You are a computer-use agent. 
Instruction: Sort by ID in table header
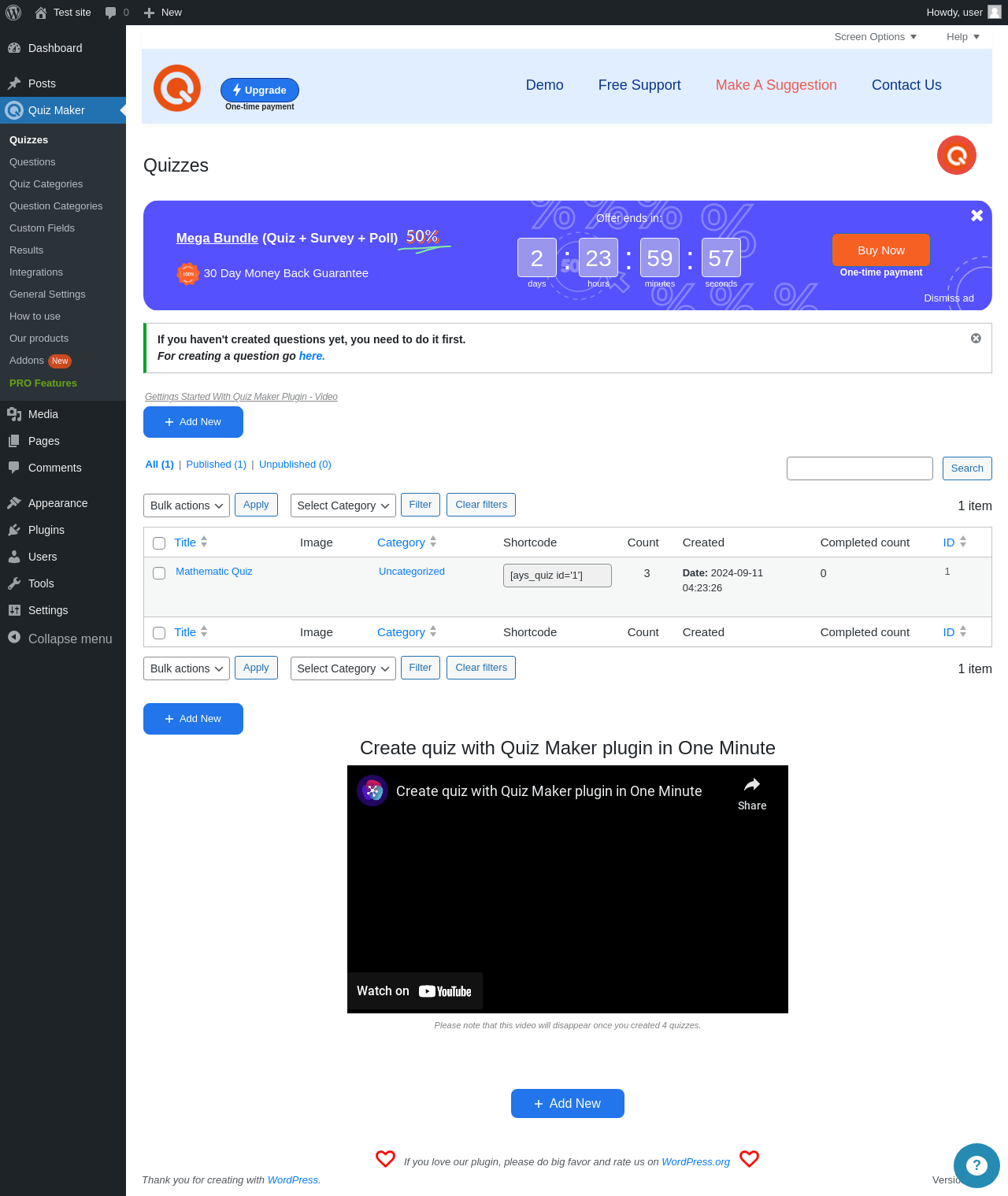pyautogui.click(x=954, y=542)
